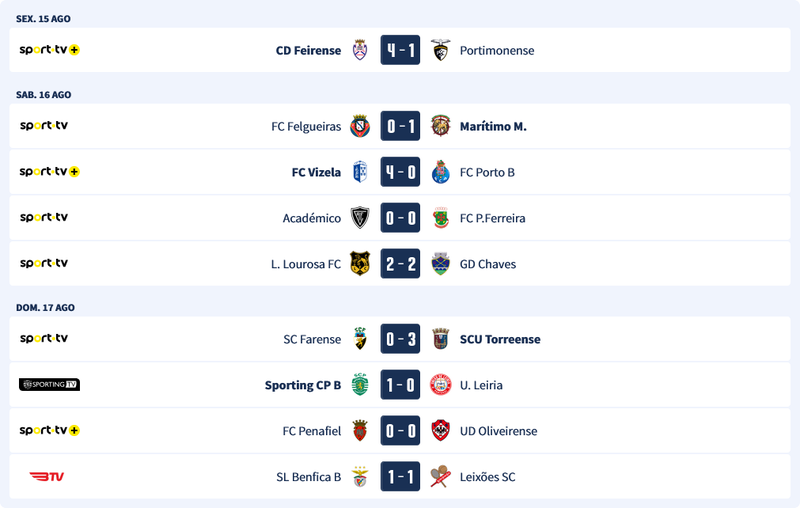Open the FC Felgueiras team link

coord(306,127)
